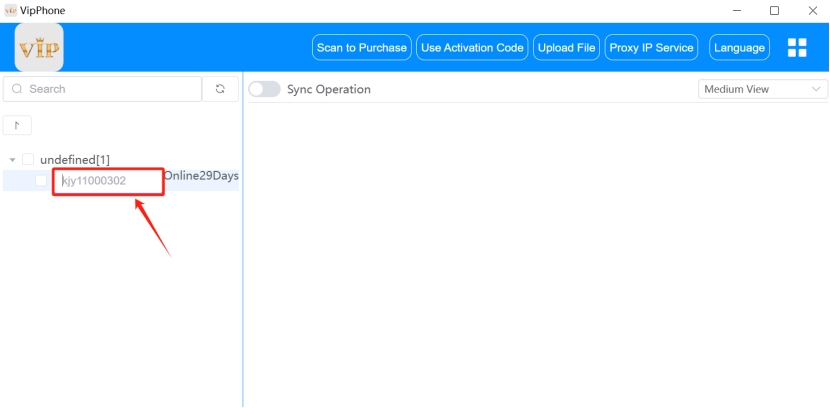The height and width of the screenshot is (408, 830).
Task: Open the Medium View dropdown
Action: point(762,89)
